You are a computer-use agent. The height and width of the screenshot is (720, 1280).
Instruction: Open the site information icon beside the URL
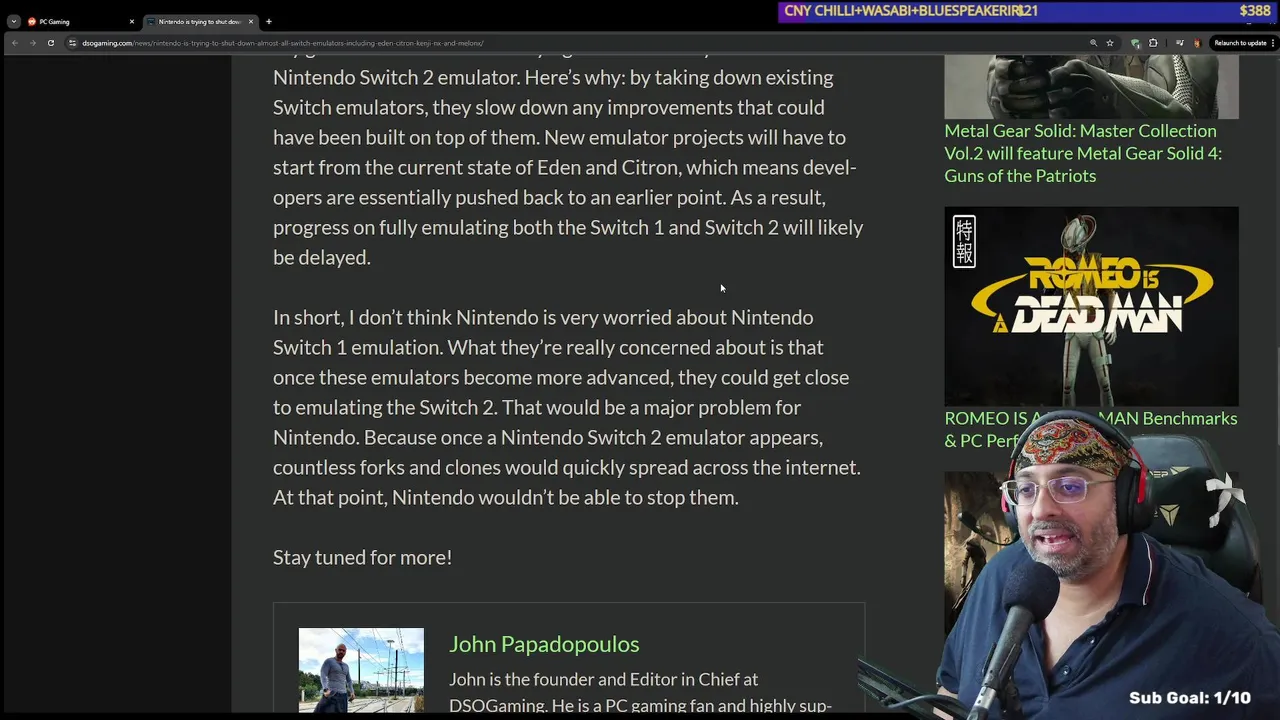72,43
